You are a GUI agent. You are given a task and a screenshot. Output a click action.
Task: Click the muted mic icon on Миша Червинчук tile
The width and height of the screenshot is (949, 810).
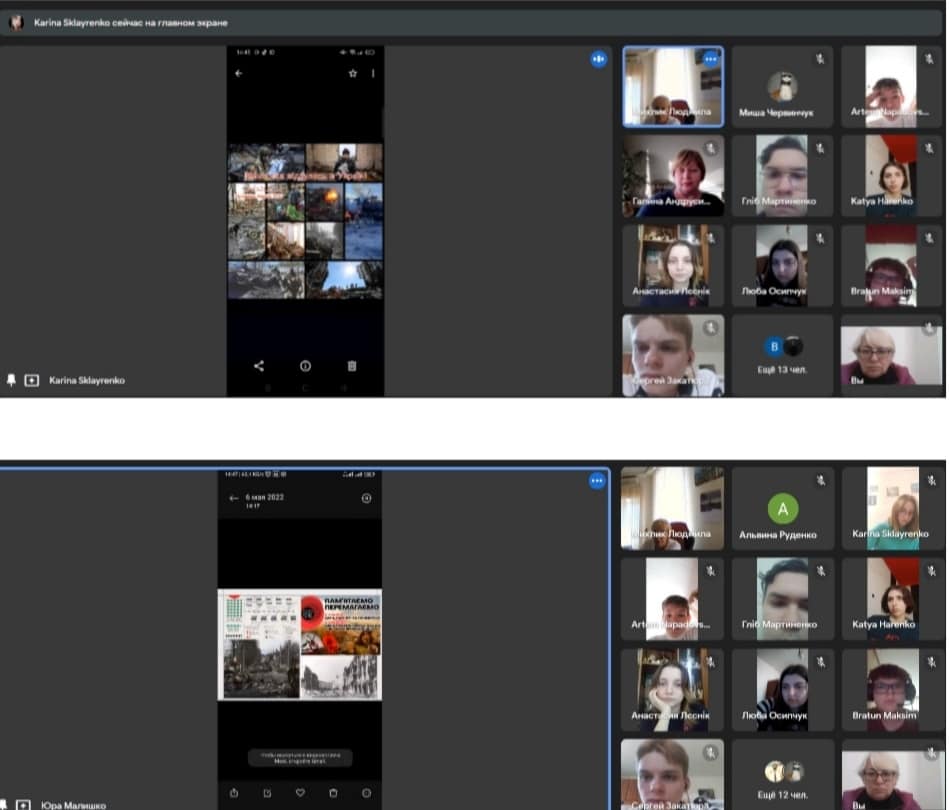click(819, 59)
